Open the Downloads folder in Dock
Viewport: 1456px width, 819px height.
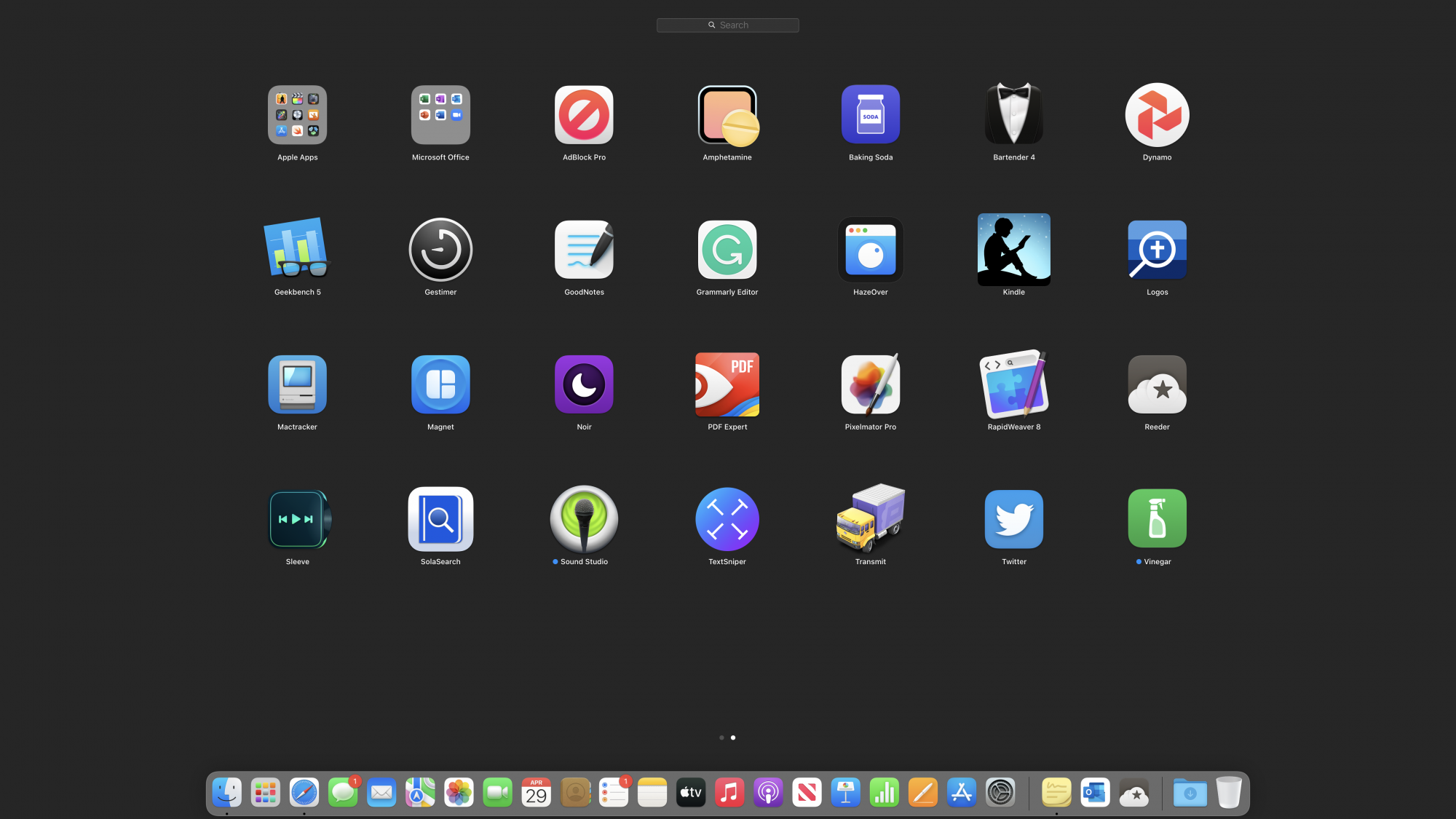point(1190,793)
